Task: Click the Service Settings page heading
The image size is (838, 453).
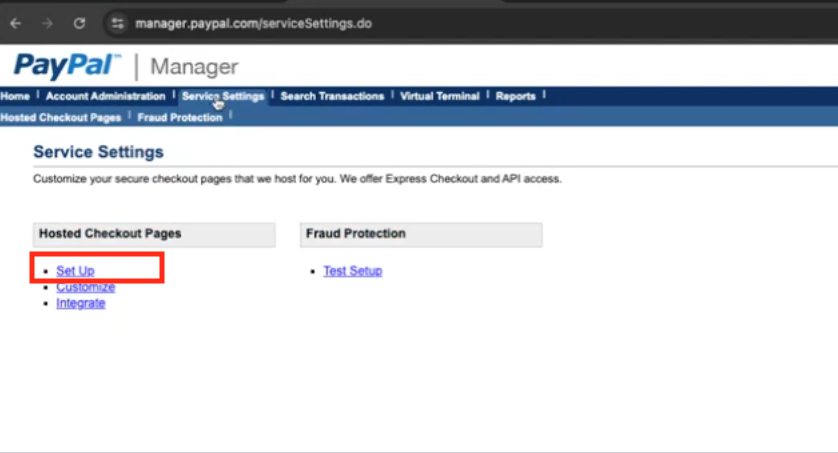Action: pyautogui.click(x=98, y=152)
